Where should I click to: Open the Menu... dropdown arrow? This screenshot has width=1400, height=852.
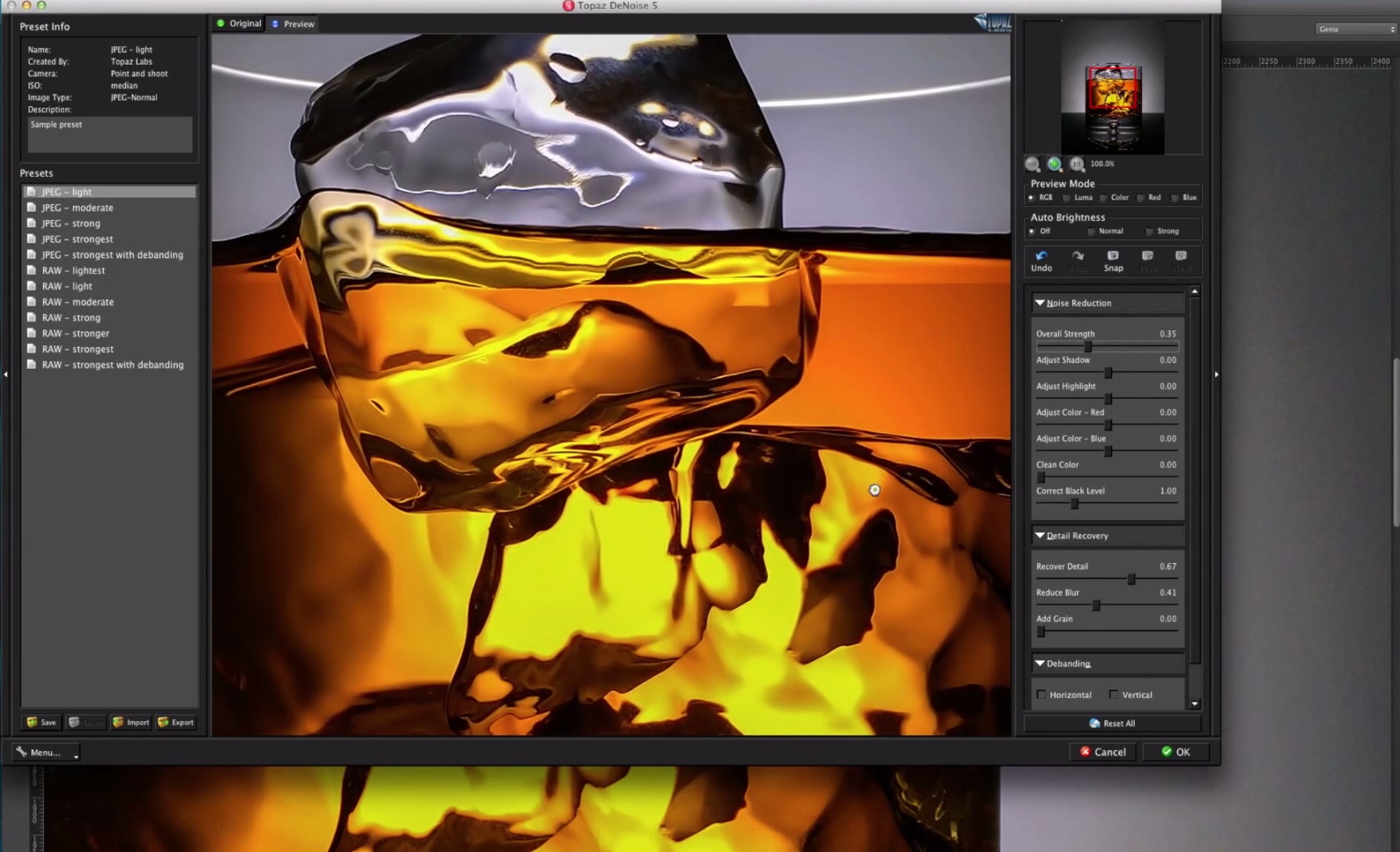point(76,756)
